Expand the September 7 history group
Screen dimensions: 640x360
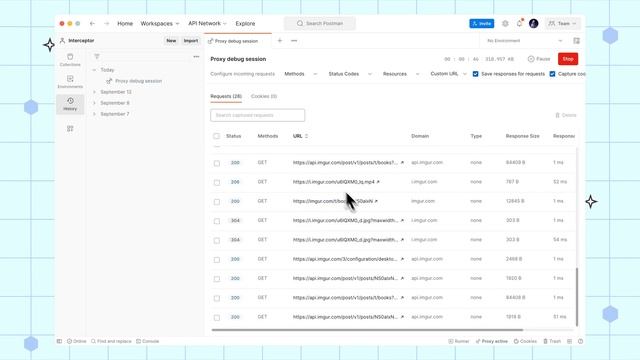point(94,114)
